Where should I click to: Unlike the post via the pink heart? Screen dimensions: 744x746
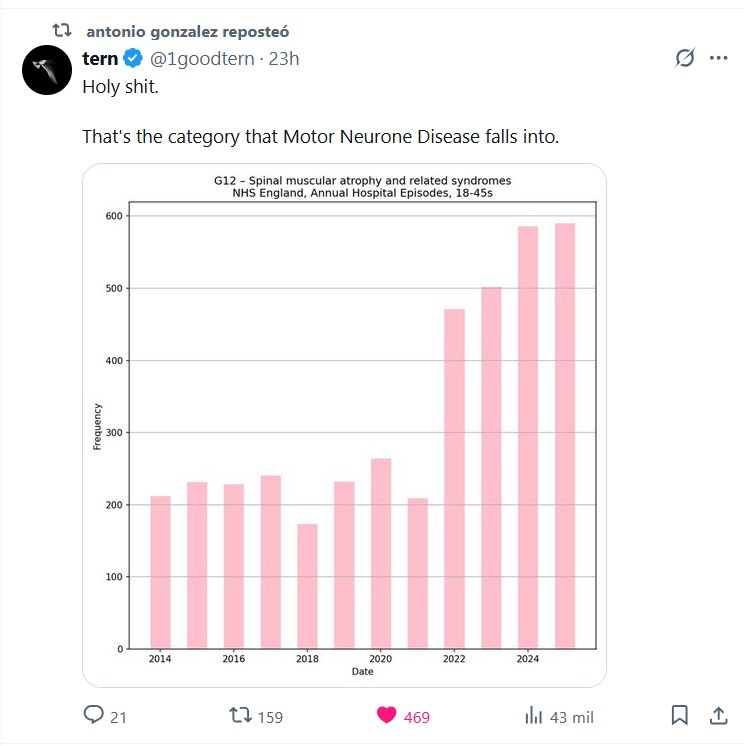[x=386, y=716]
